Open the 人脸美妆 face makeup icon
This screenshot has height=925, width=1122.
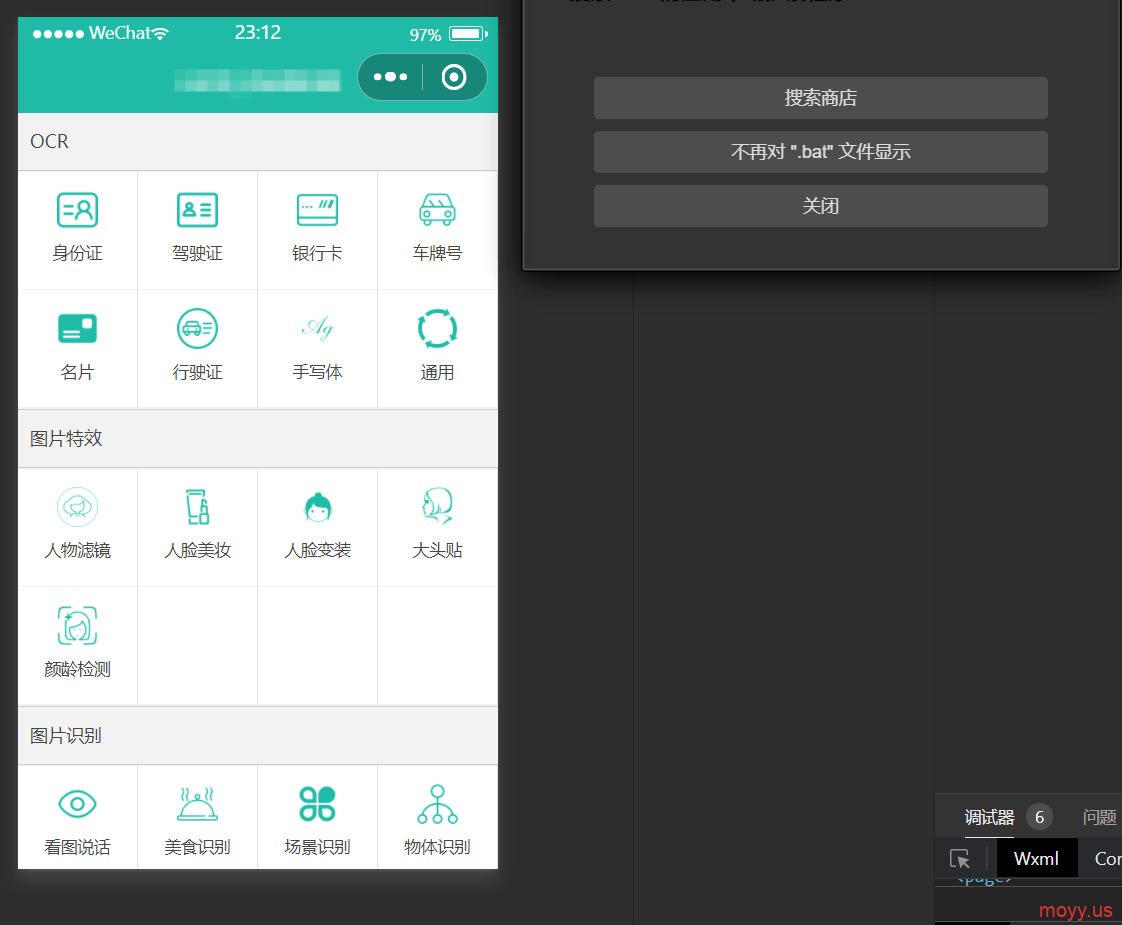click(x=197, y=506)
